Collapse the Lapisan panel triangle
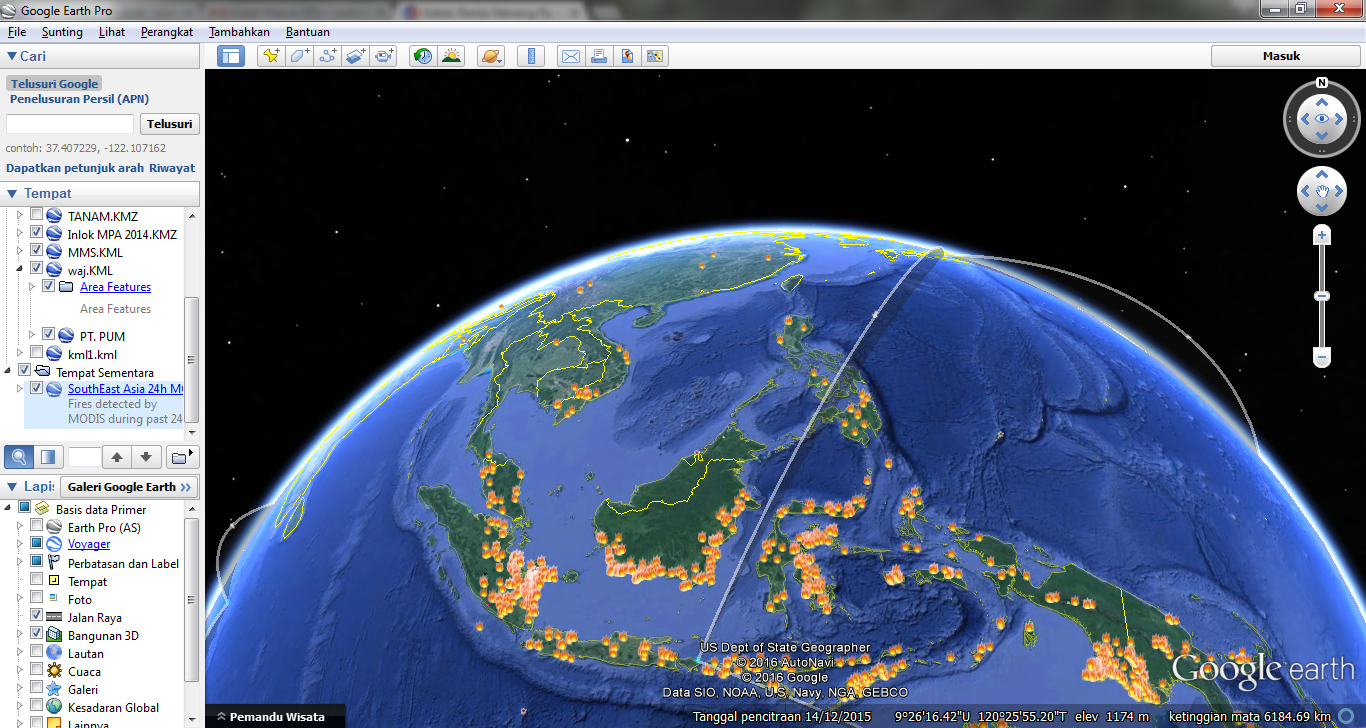 (x=12, y=487)
